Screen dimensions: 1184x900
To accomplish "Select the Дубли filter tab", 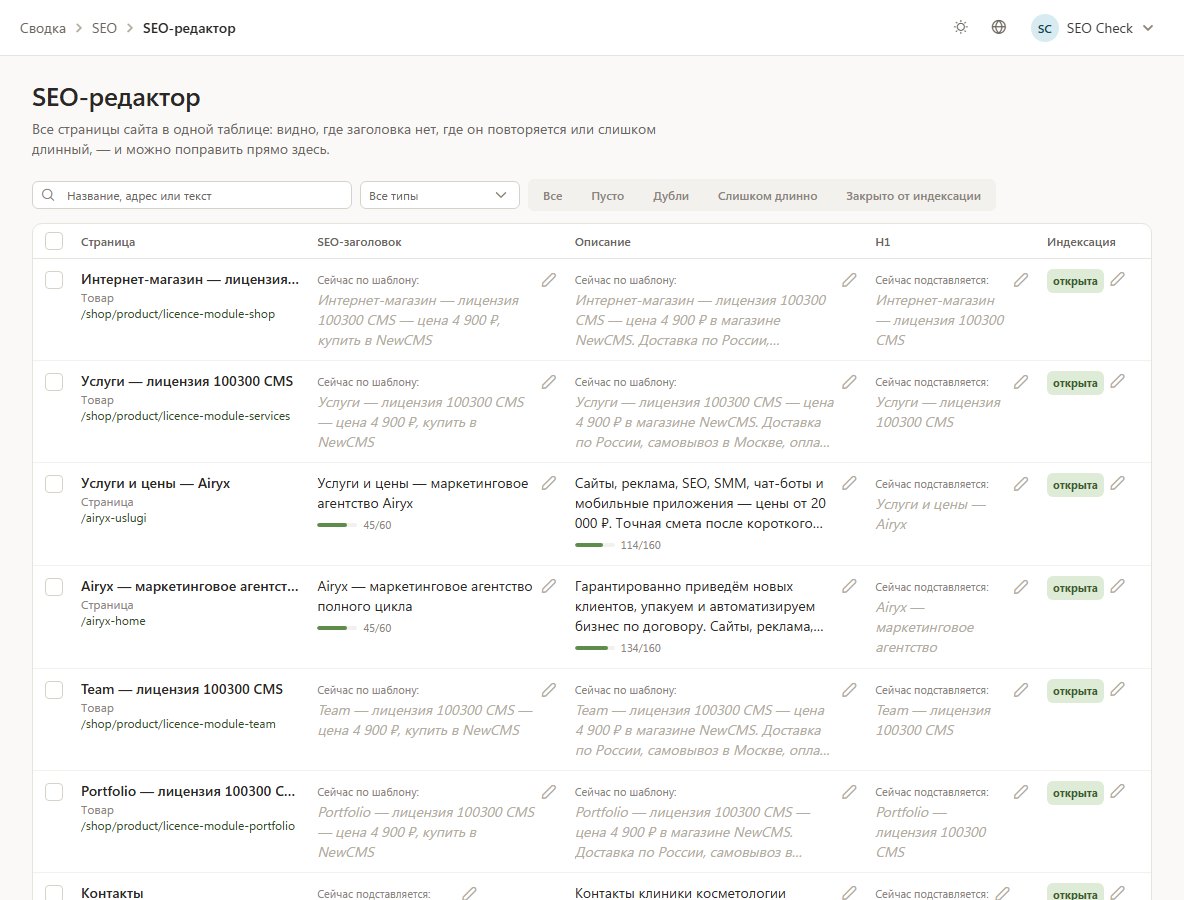I will click(671, 196).
